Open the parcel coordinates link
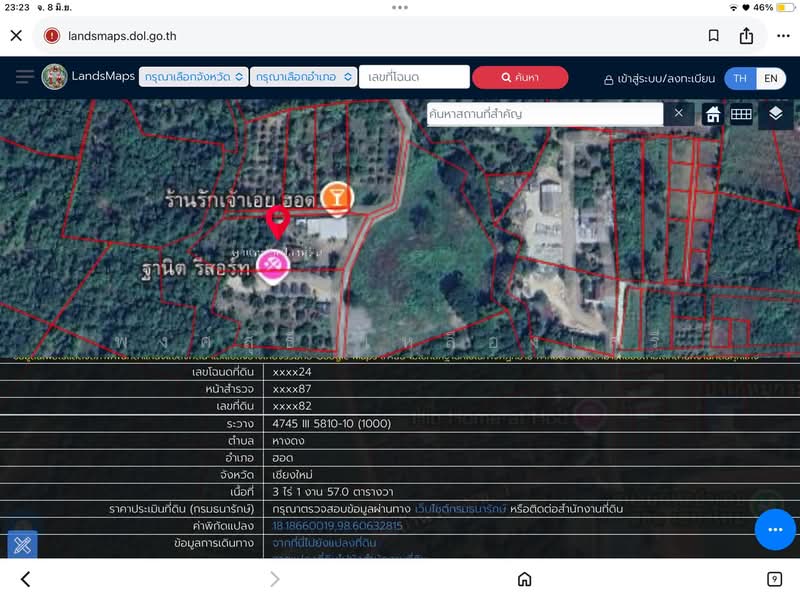Screen dimensions: 800x600 point(337,526)
